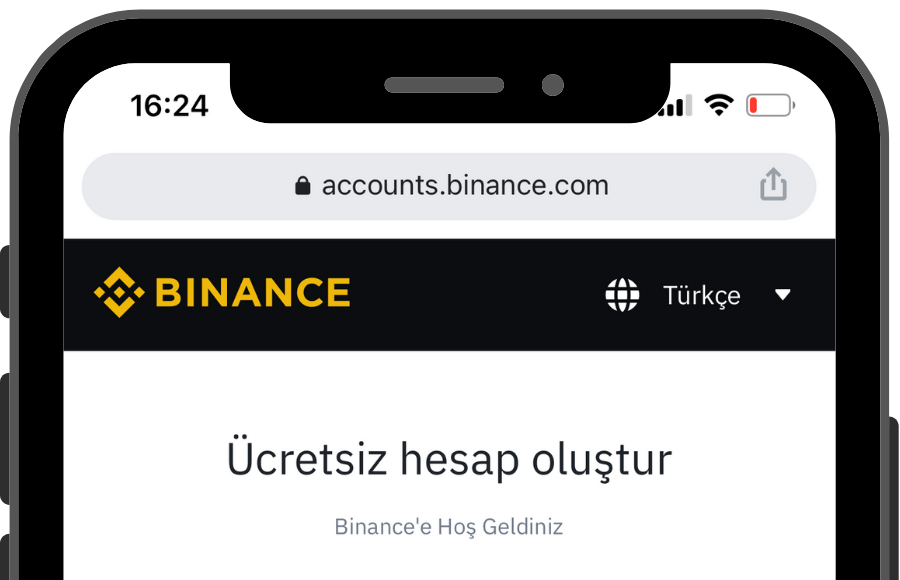Viewport: 900px width, 580px height.
Task: Tap the low battery indicator icon
Action: tap(770, 105)
